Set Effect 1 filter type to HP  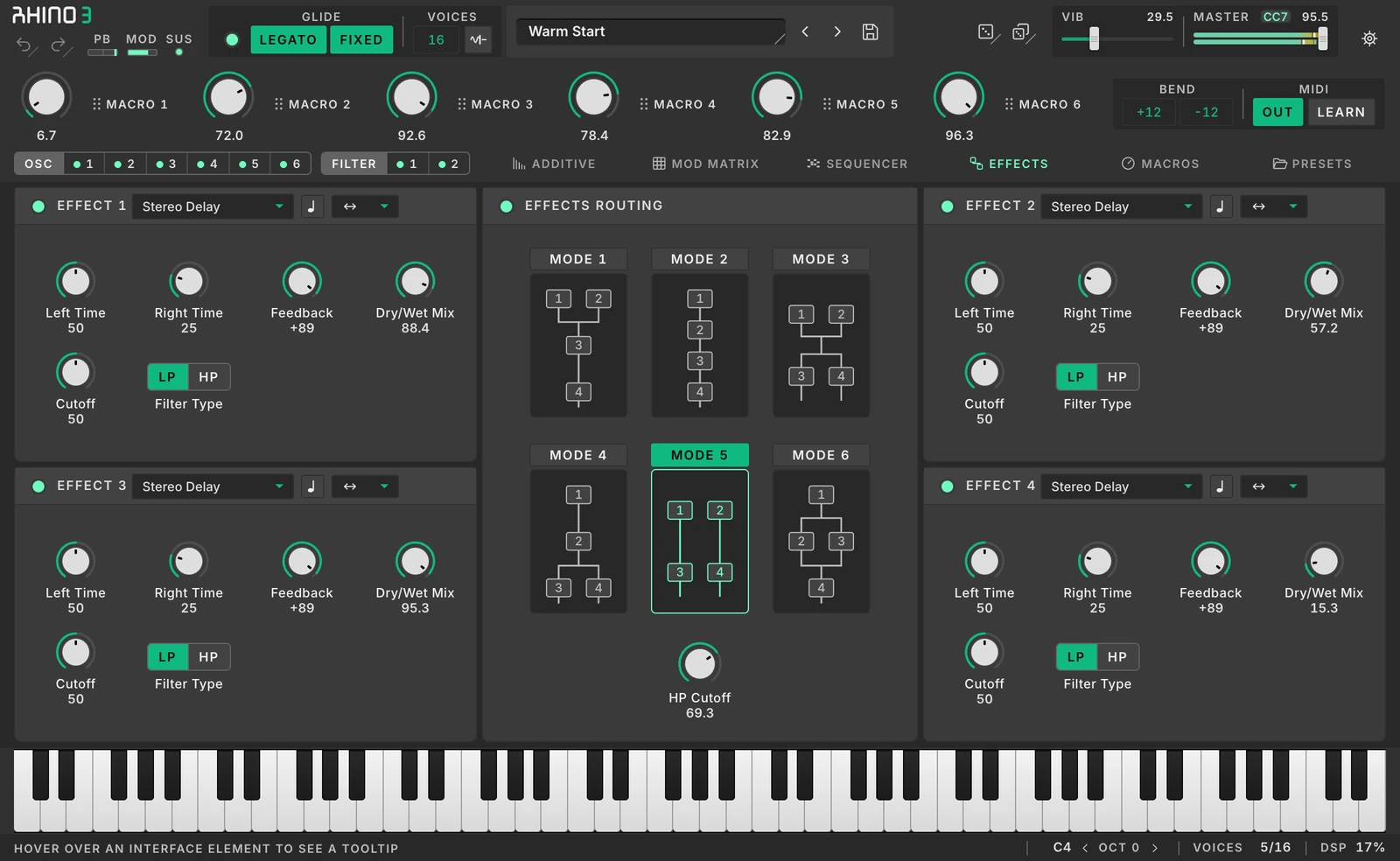tap(208, 377)
